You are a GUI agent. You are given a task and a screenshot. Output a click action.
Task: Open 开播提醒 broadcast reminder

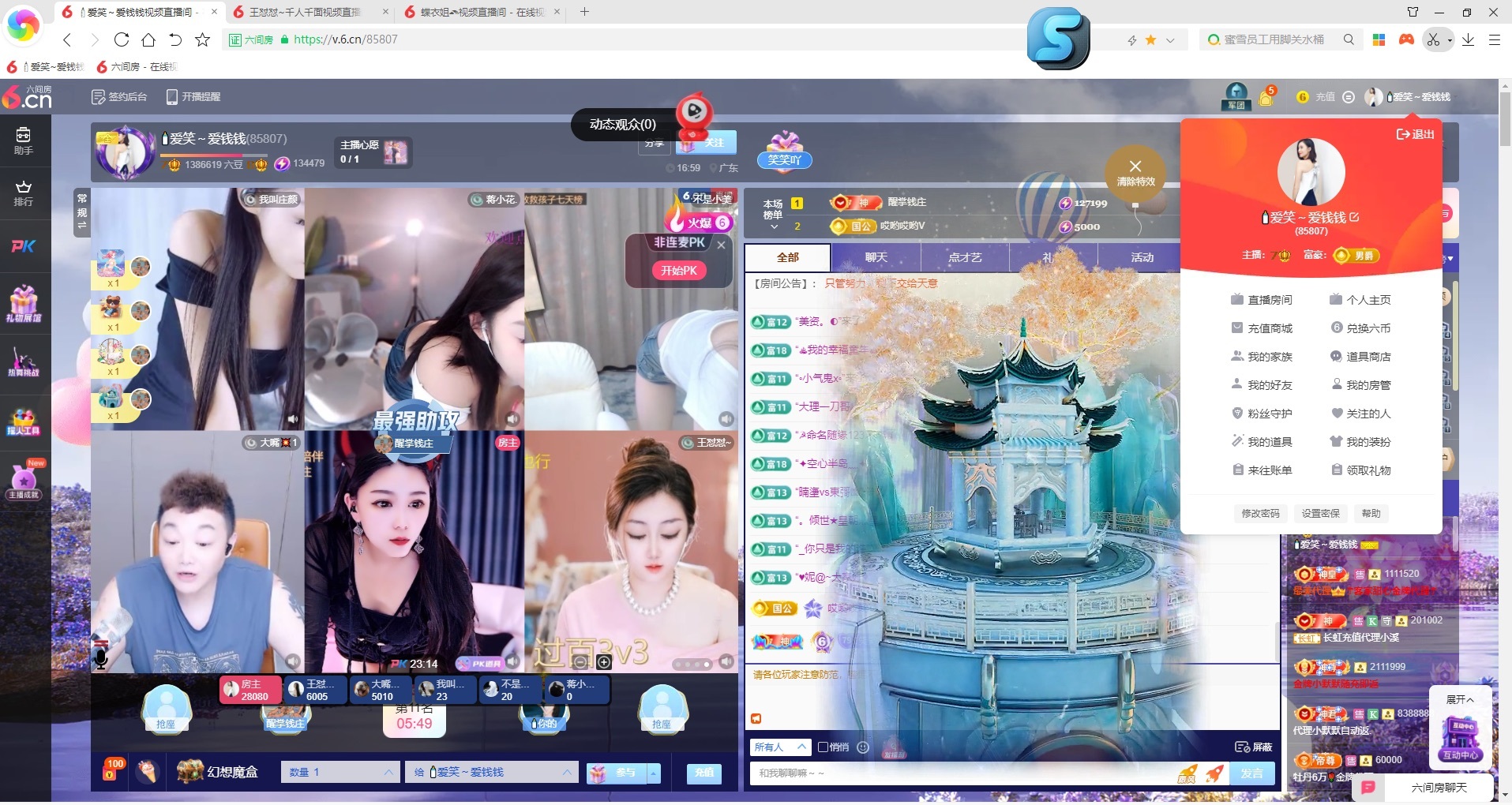[x=193, y=96]
